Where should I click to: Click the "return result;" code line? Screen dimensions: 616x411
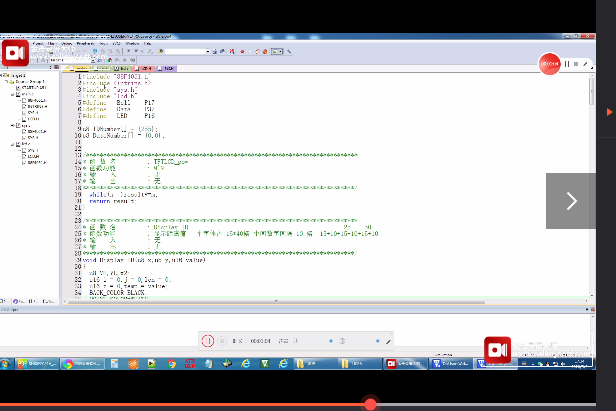pyautogui.click(x=113, y=201)
